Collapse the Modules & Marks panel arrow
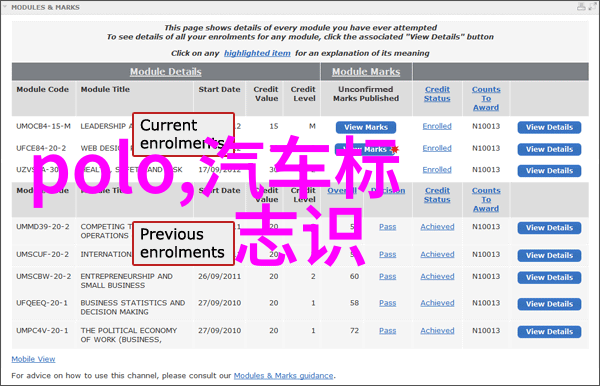600x386 pixels. click(5, 7)
